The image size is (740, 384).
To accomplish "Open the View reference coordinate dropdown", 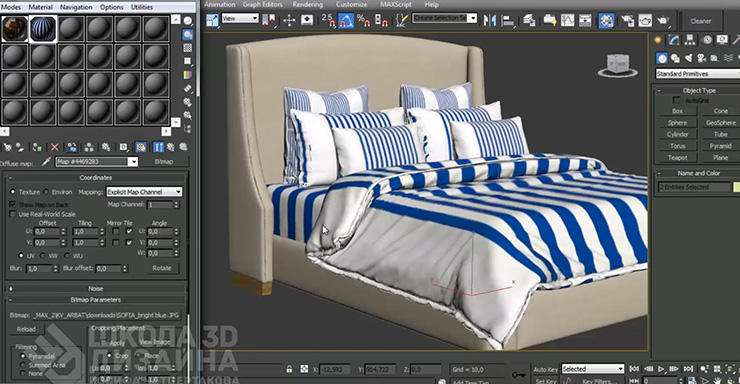I will (240, 18).
